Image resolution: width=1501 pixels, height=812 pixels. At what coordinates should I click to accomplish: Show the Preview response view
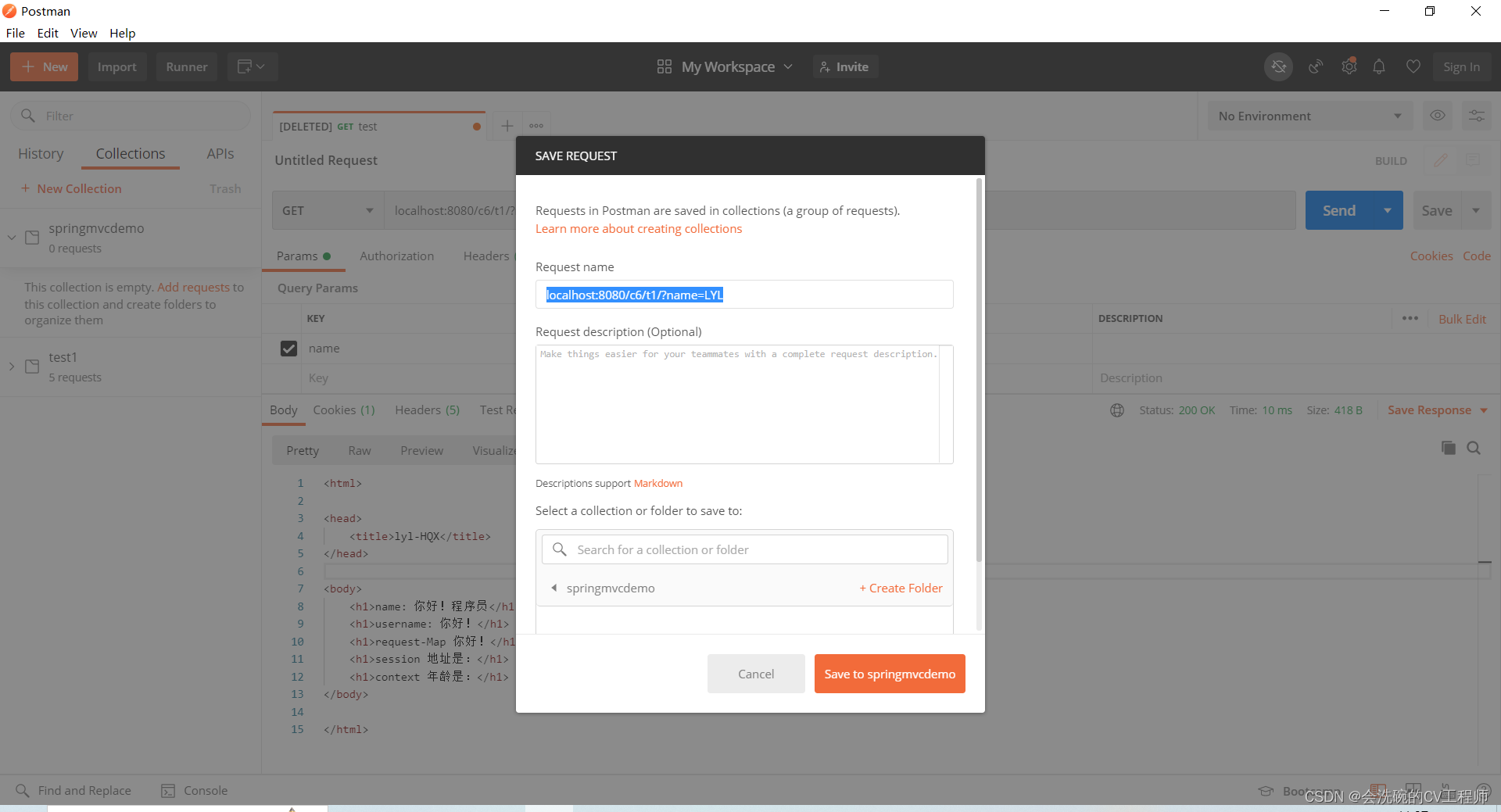(x=421, y=451)
